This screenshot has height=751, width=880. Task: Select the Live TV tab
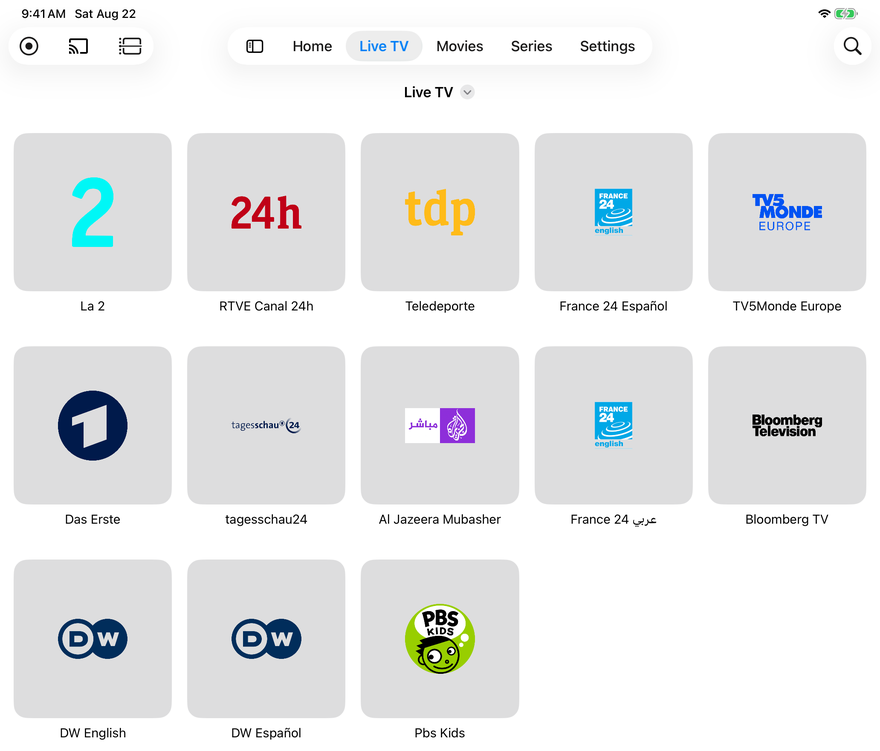[384, 46]
